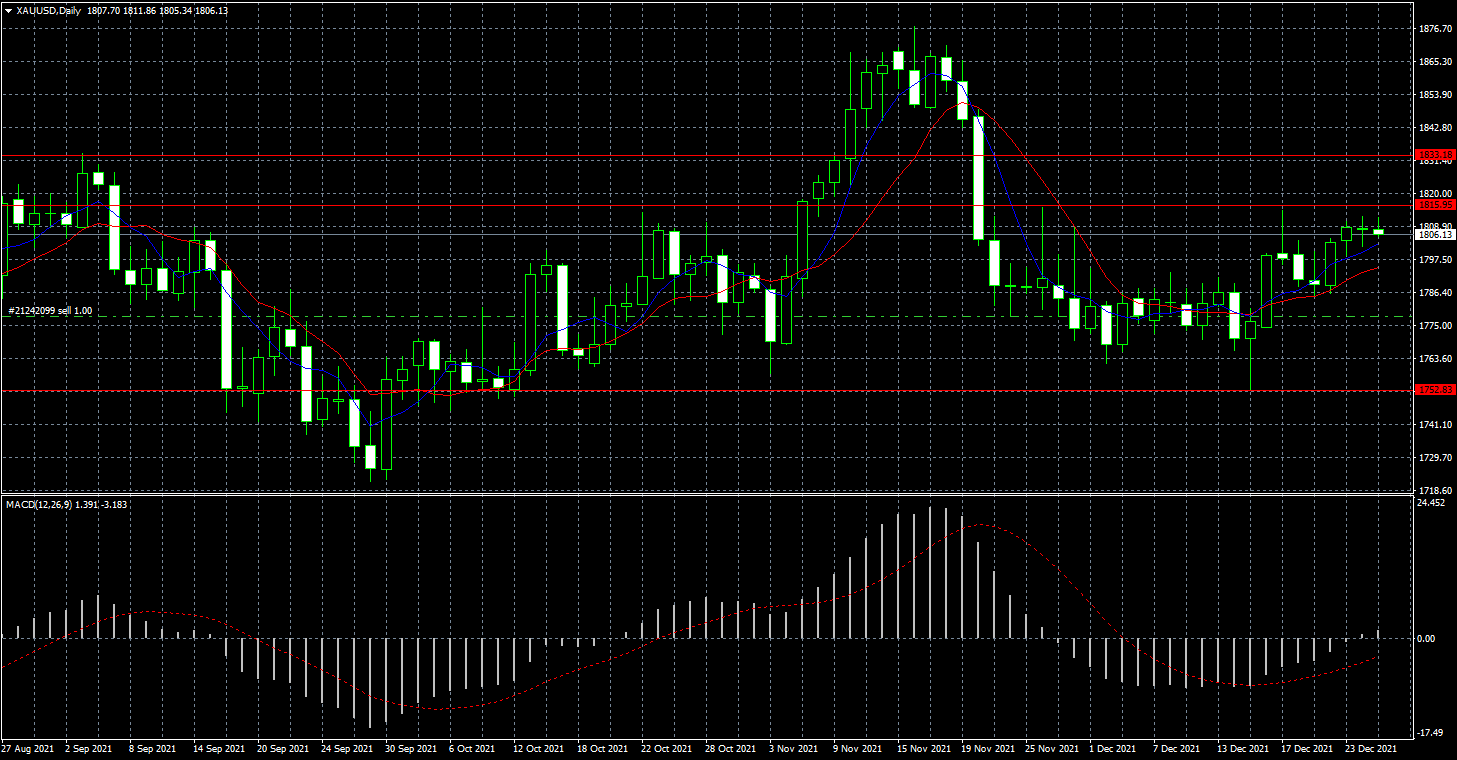Image resolution: width=1457 pixels, height=760 pixels.
Task: Click the 1718.60 price on the scale
Action: coord(1435,491)
